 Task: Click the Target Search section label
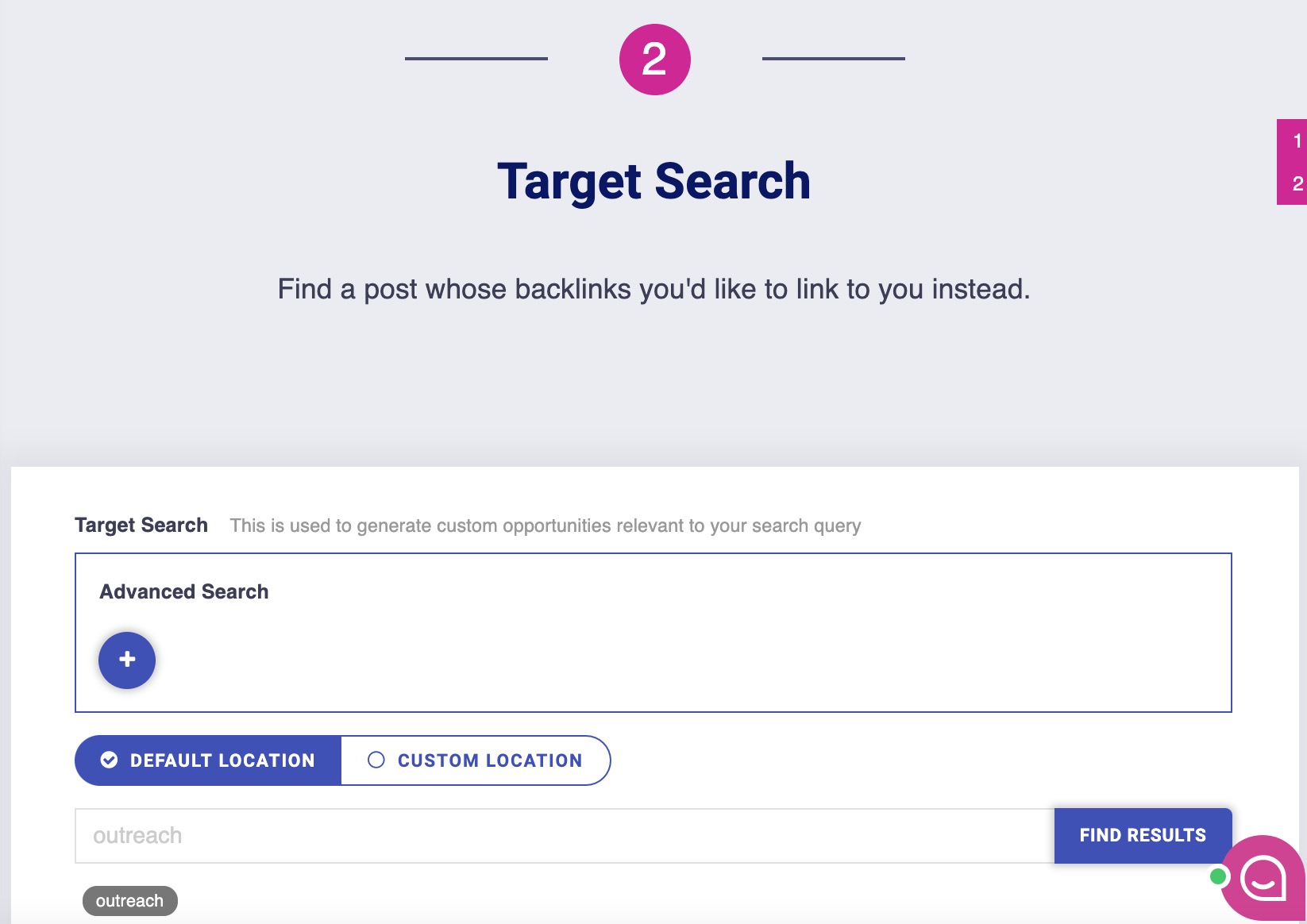point(141,524)
